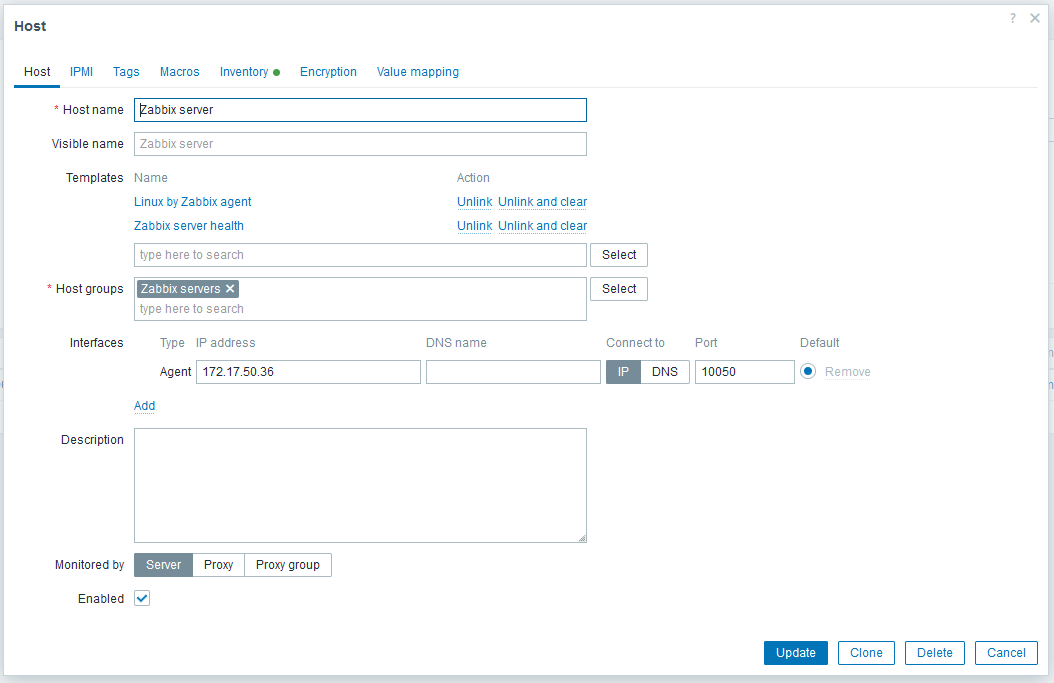Click the help question mark icon

click(1013, 19)
